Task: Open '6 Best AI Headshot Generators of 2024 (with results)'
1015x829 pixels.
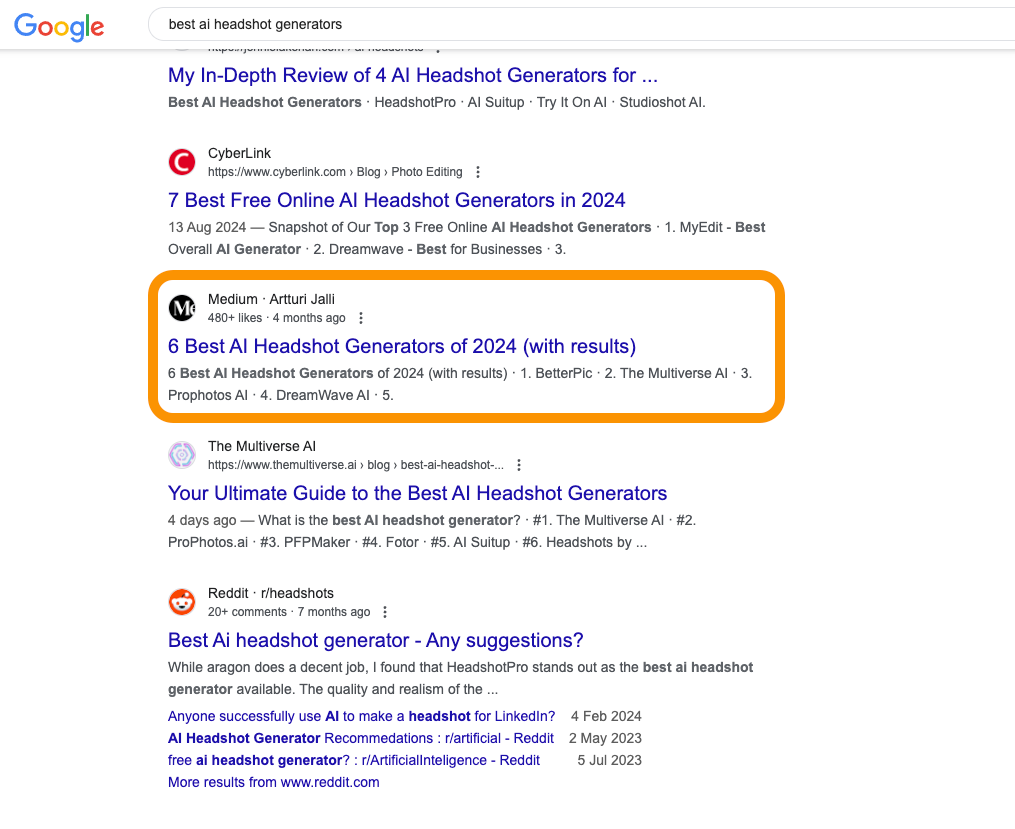Action: (402, 346)
